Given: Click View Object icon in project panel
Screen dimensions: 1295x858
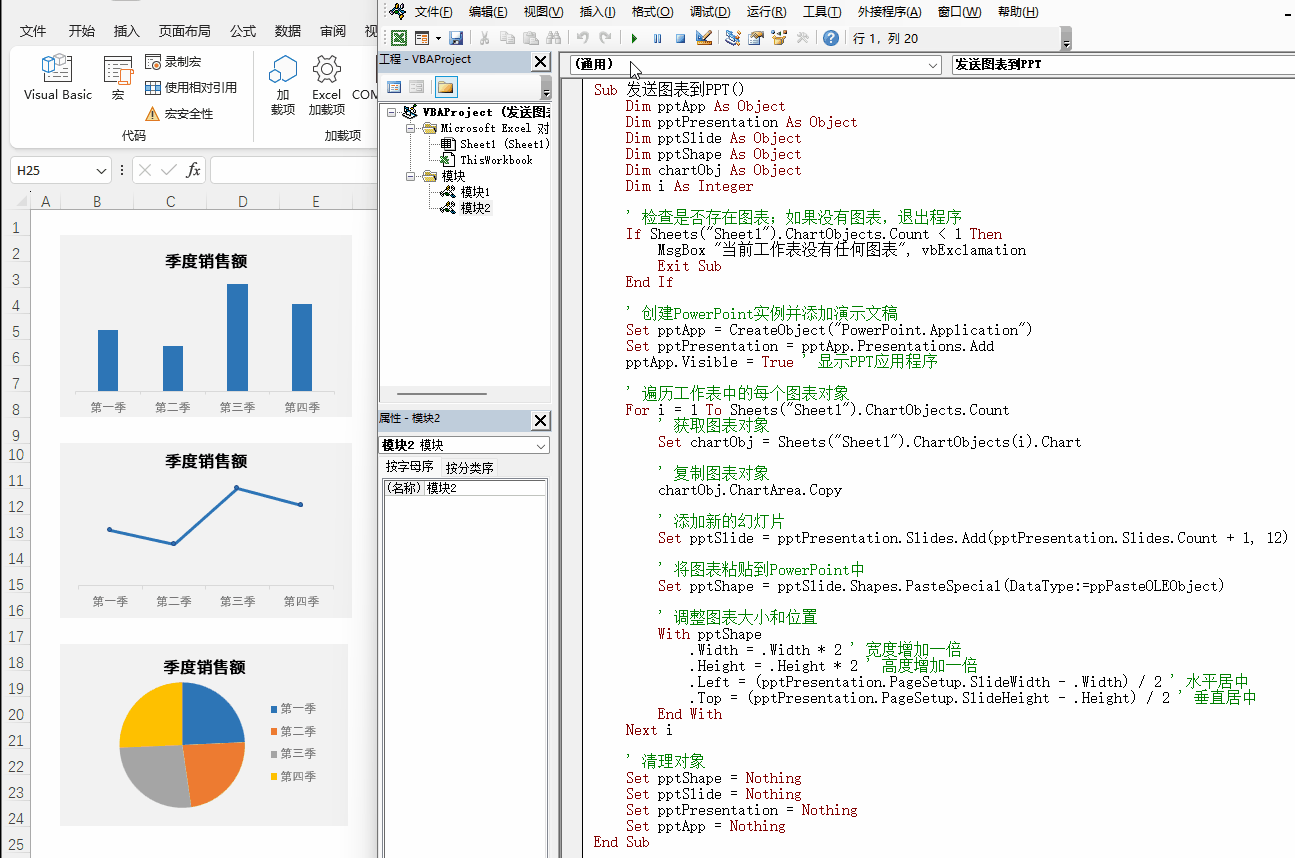Looking at the screenshot, I should (417, 87).
